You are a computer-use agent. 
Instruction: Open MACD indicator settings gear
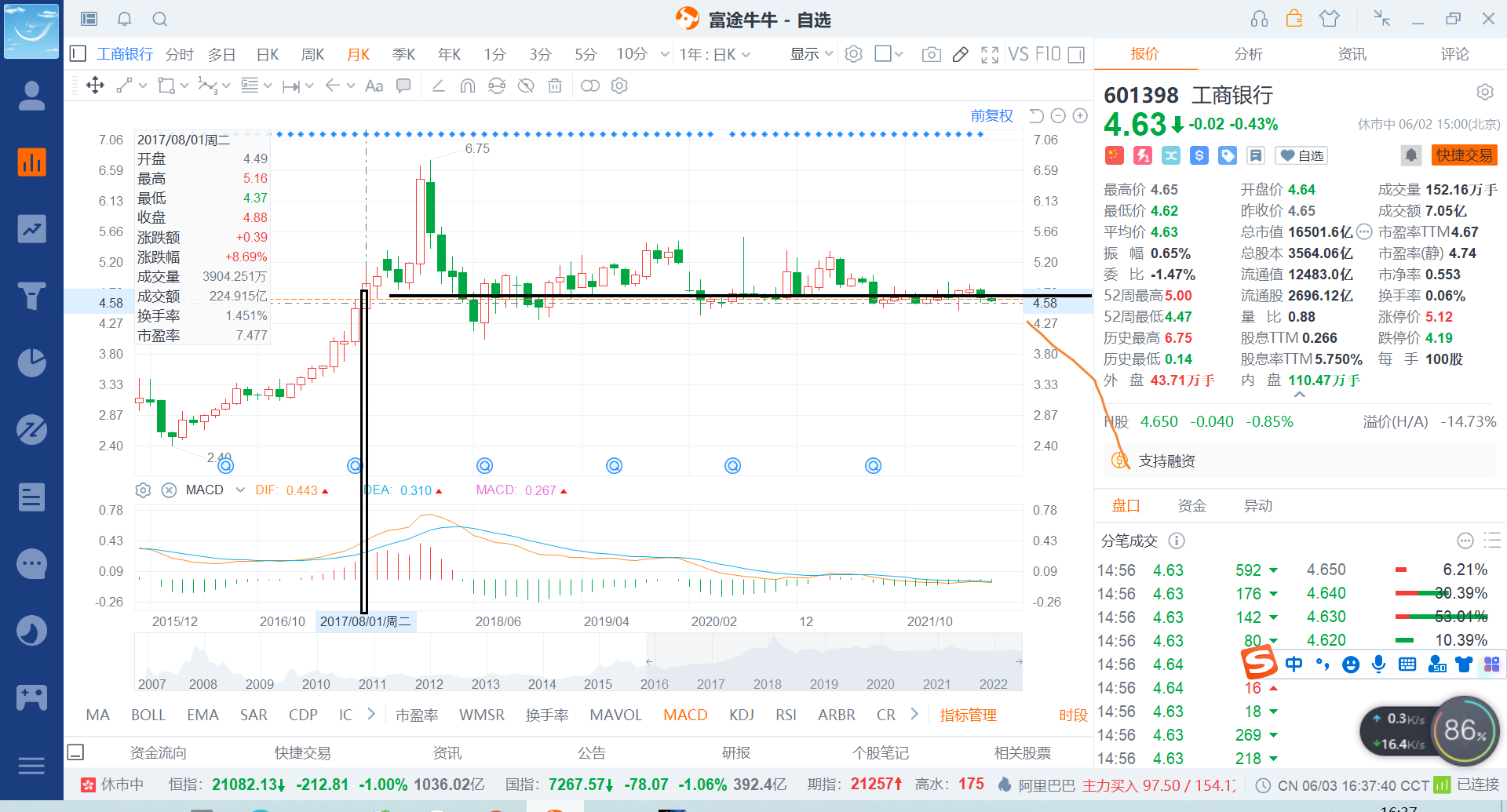coord(143,490)
